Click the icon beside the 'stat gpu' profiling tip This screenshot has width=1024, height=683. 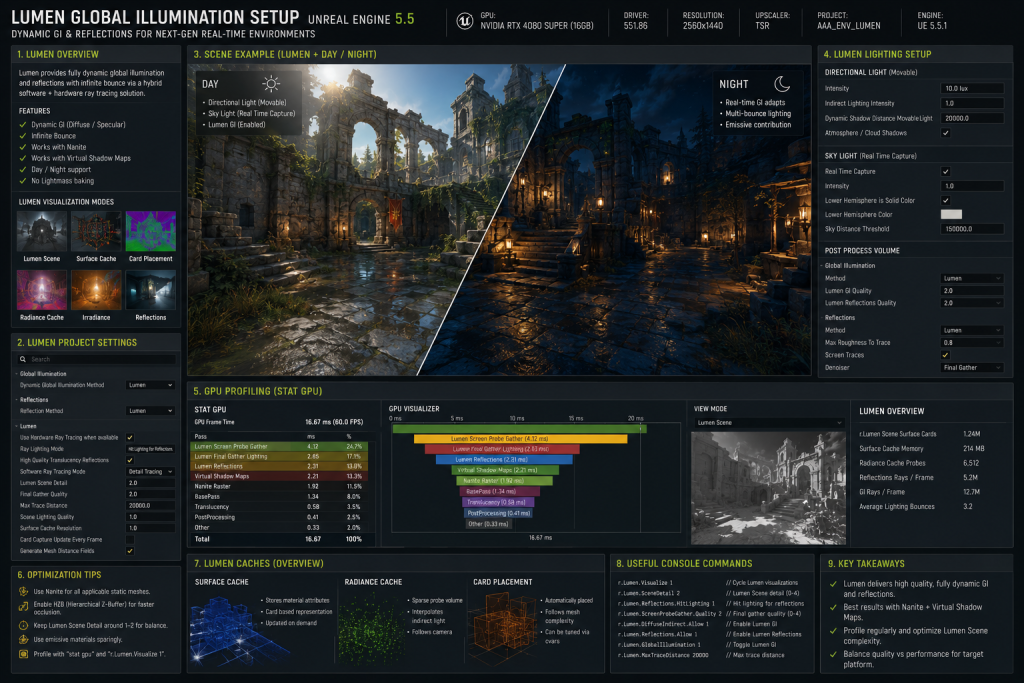24,654
